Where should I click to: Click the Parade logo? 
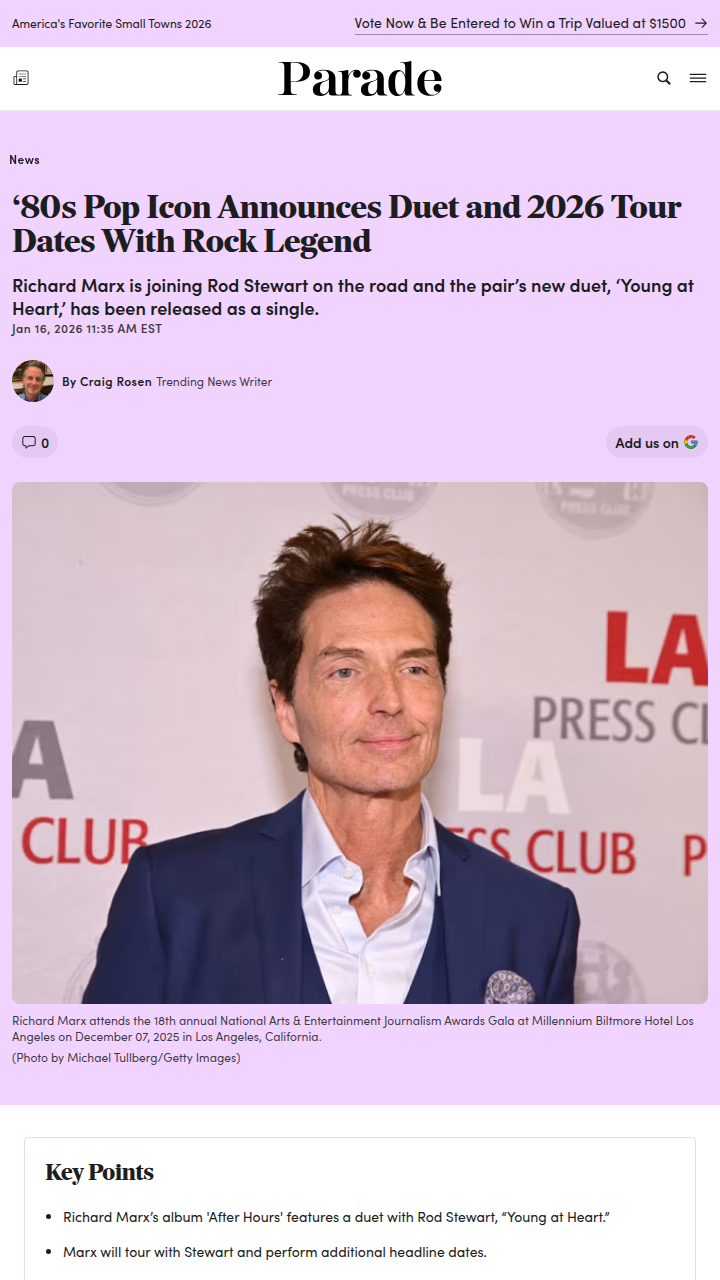360,79
